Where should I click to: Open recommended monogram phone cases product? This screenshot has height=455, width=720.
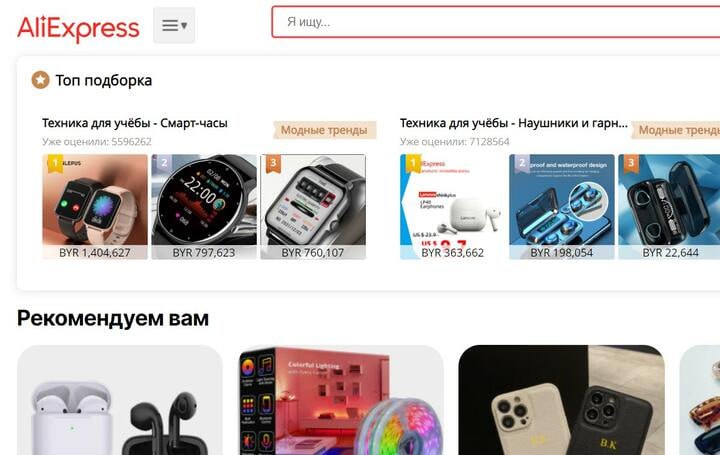point(561,400)
